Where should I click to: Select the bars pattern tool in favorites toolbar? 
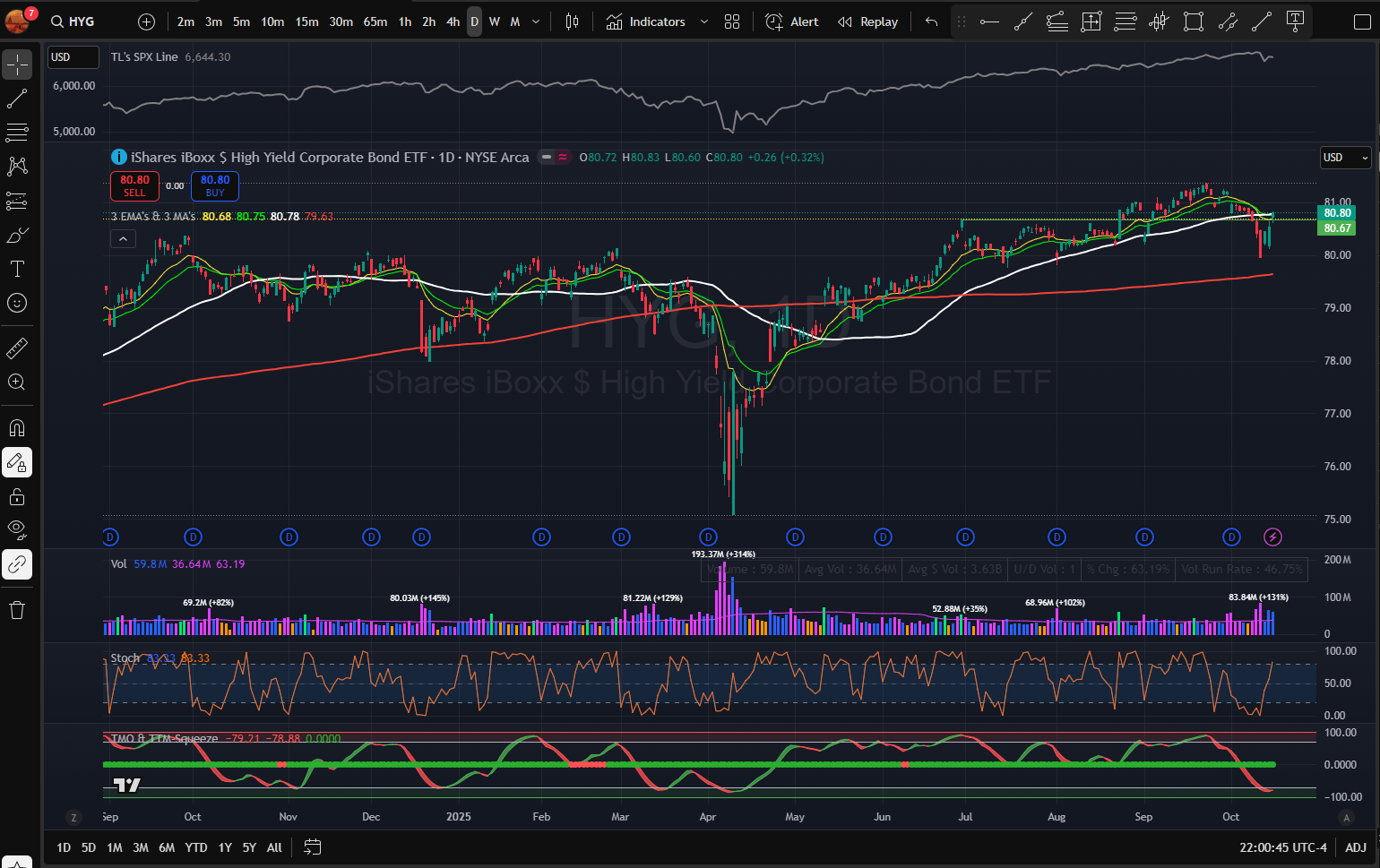click(1160, 21)
